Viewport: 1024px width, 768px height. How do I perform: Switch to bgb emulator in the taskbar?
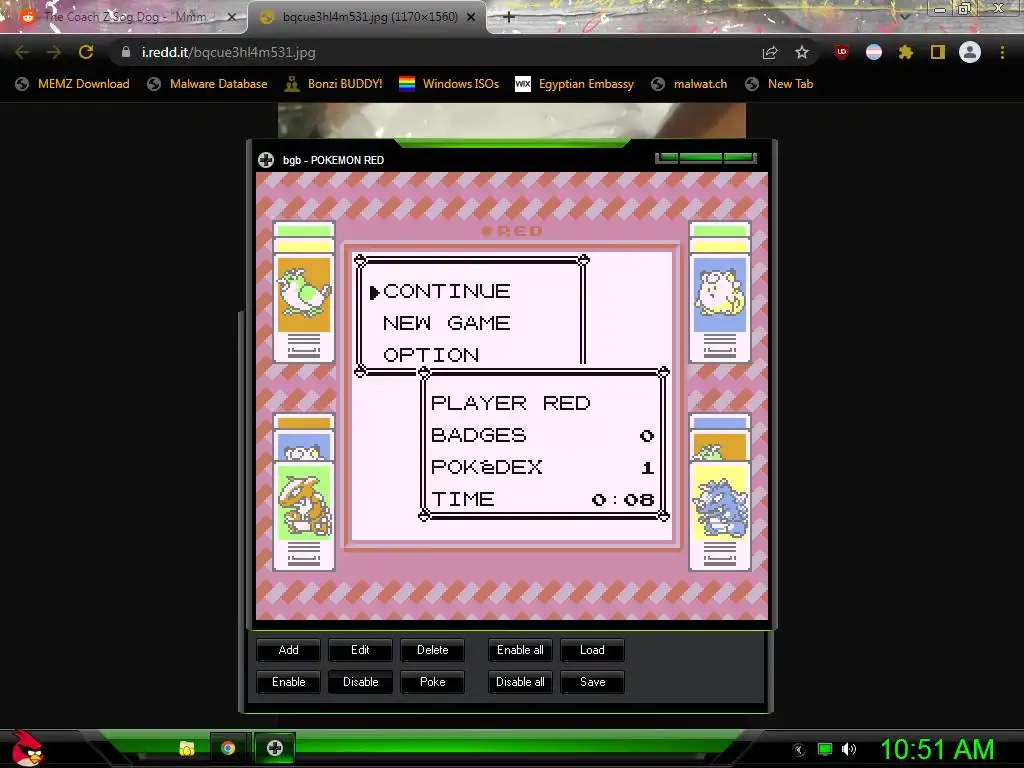[x=275, y=748]
